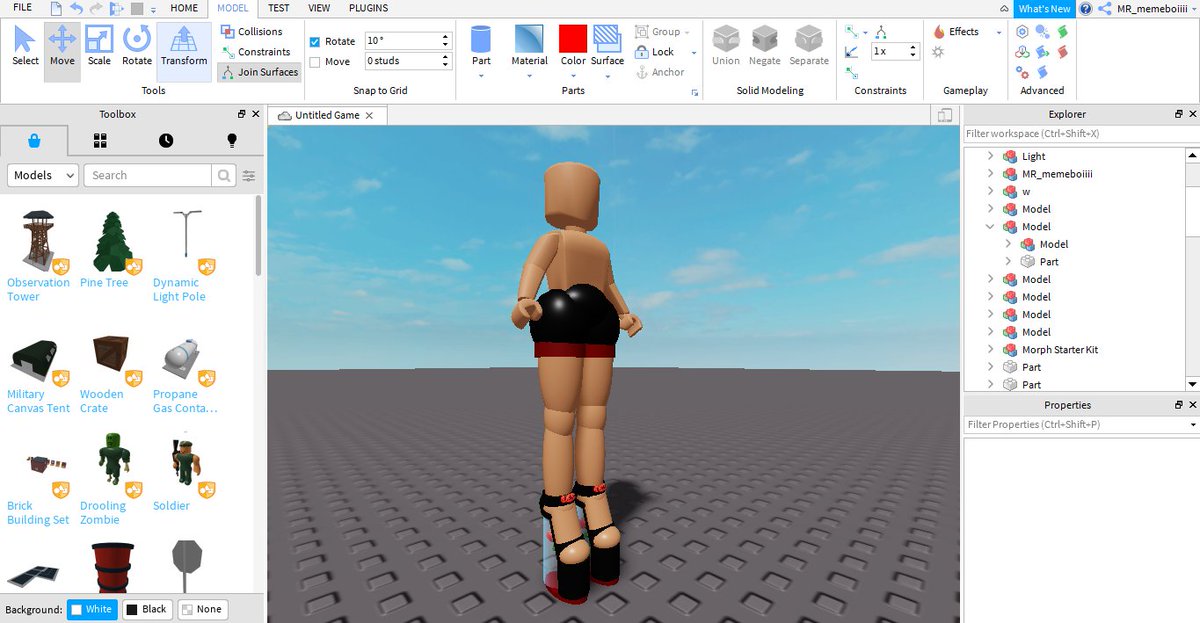Click the What's New button

click(1044, 8)
